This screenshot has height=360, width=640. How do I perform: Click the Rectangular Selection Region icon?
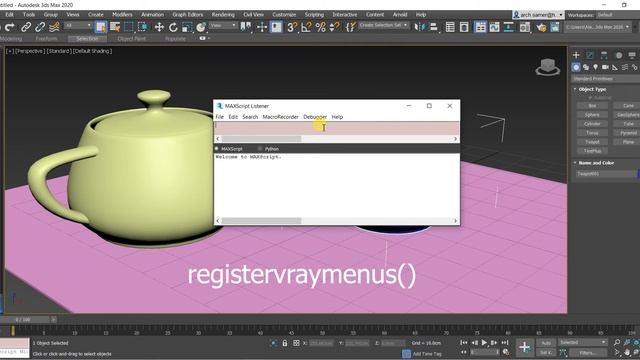(129, 27)
